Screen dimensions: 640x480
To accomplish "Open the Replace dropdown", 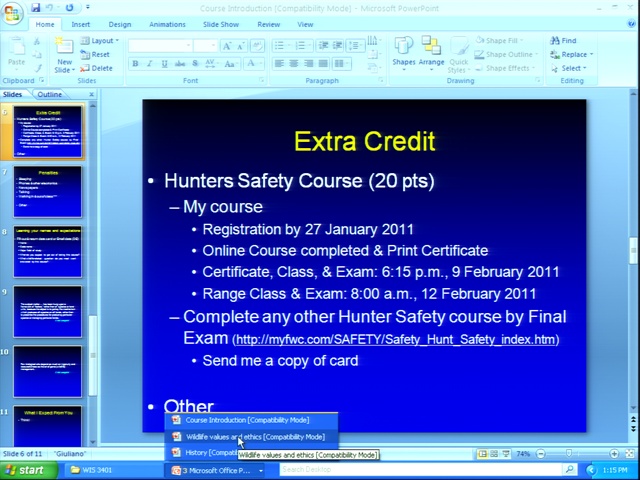I will click(571, 54).
